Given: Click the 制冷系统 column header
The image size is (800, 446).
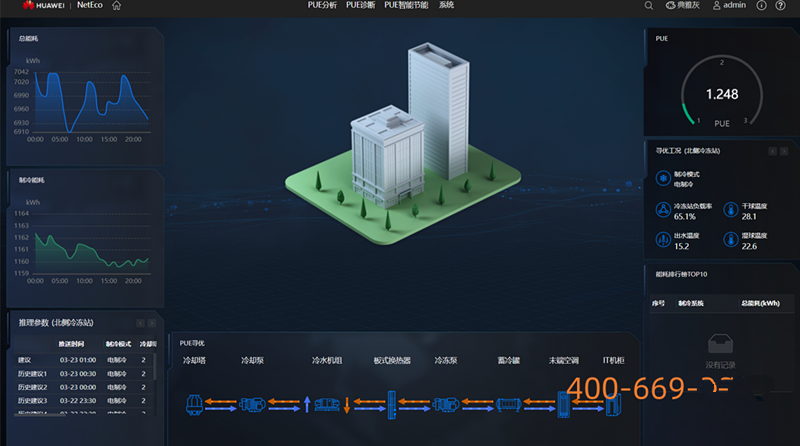Looking at the screenshot, I should pyautogui.click(x=691, y=303).
